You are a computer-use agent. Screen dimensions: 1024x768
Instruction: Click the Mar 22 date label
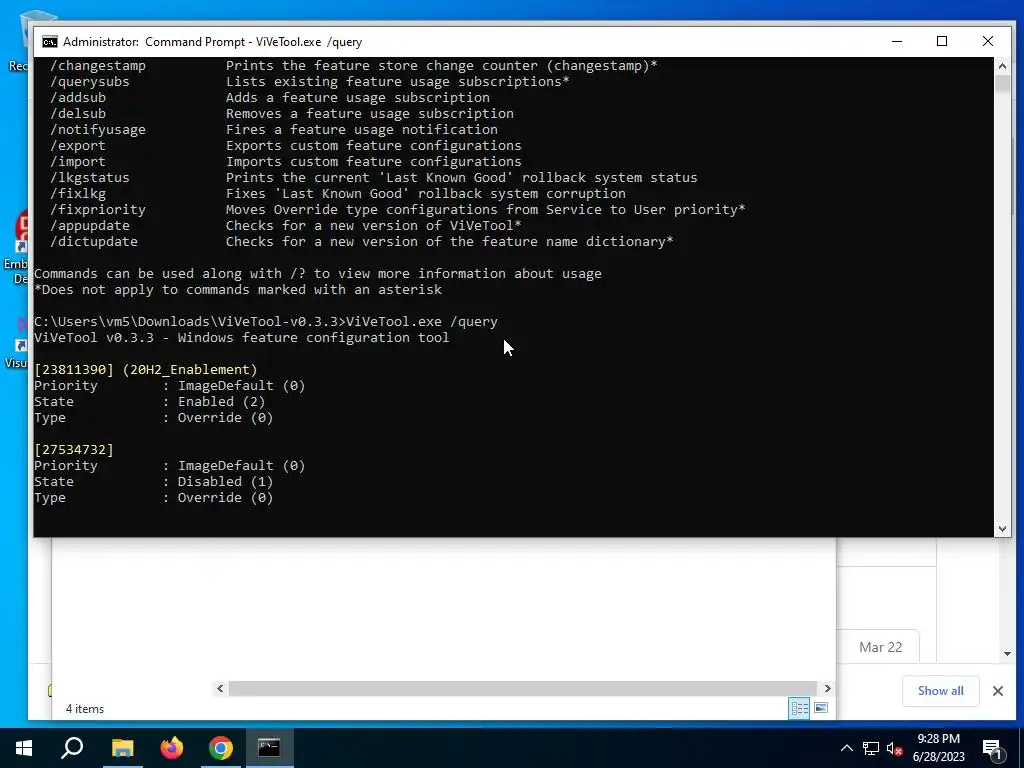880,647
